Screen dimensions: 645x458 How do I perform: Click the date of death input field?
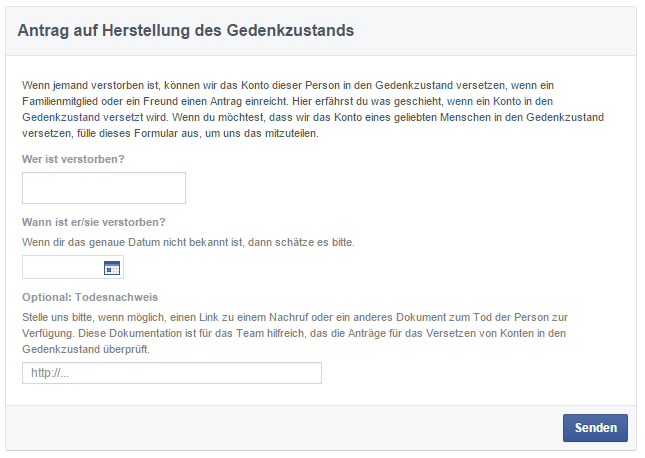point(73,267)
